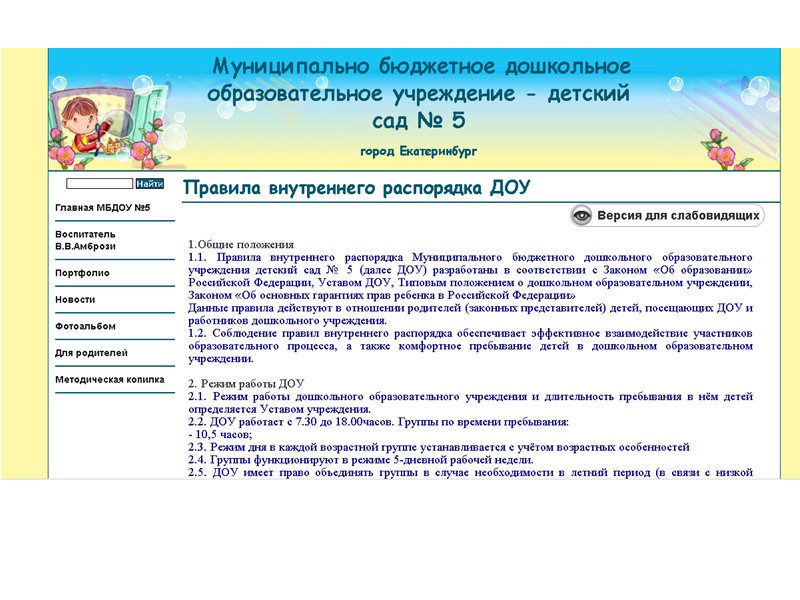Click the line starting "Данные правила действуют"
The width and height of the screenshot is (800, 600).
(x=470, y=314)
